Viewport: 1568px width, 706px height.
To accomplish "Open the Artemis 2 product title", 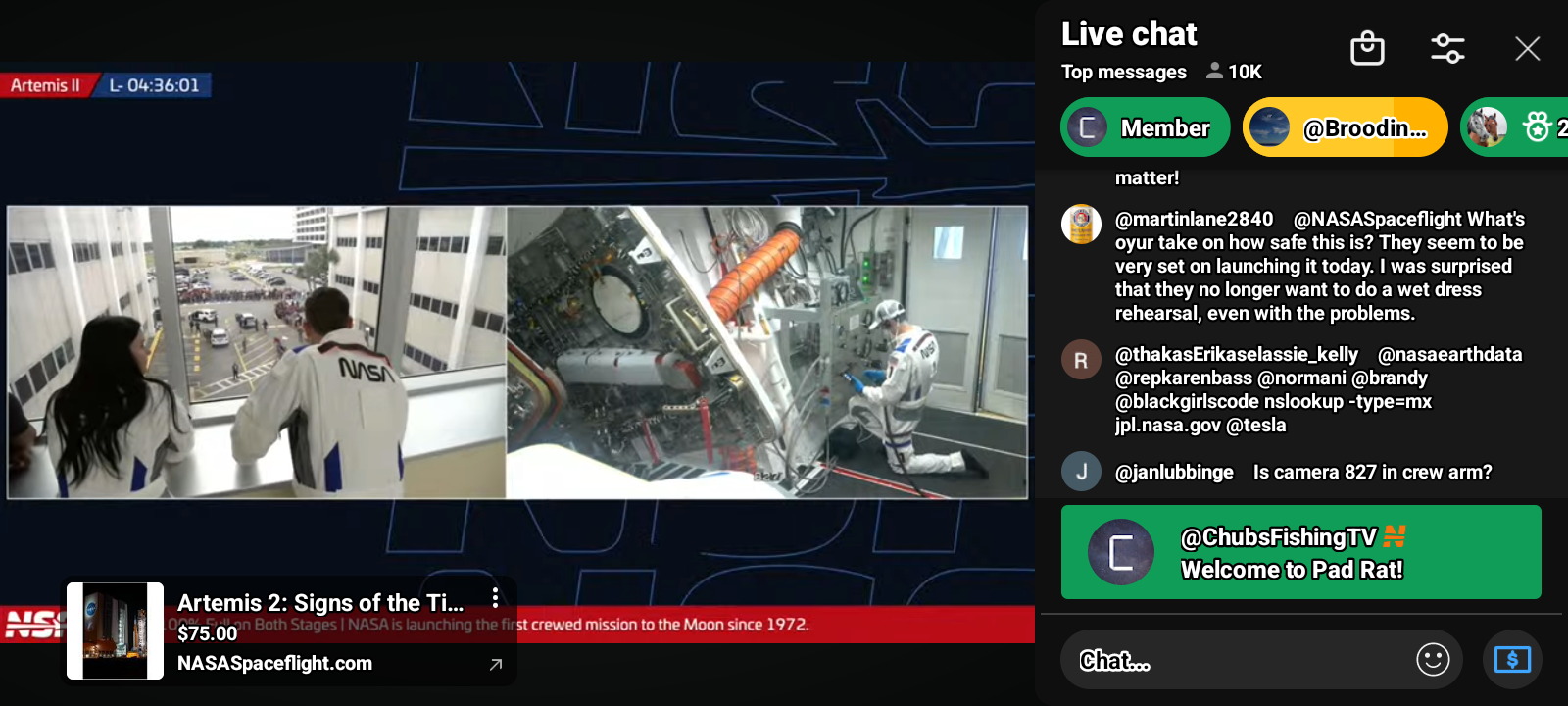I will click(319, 602).
